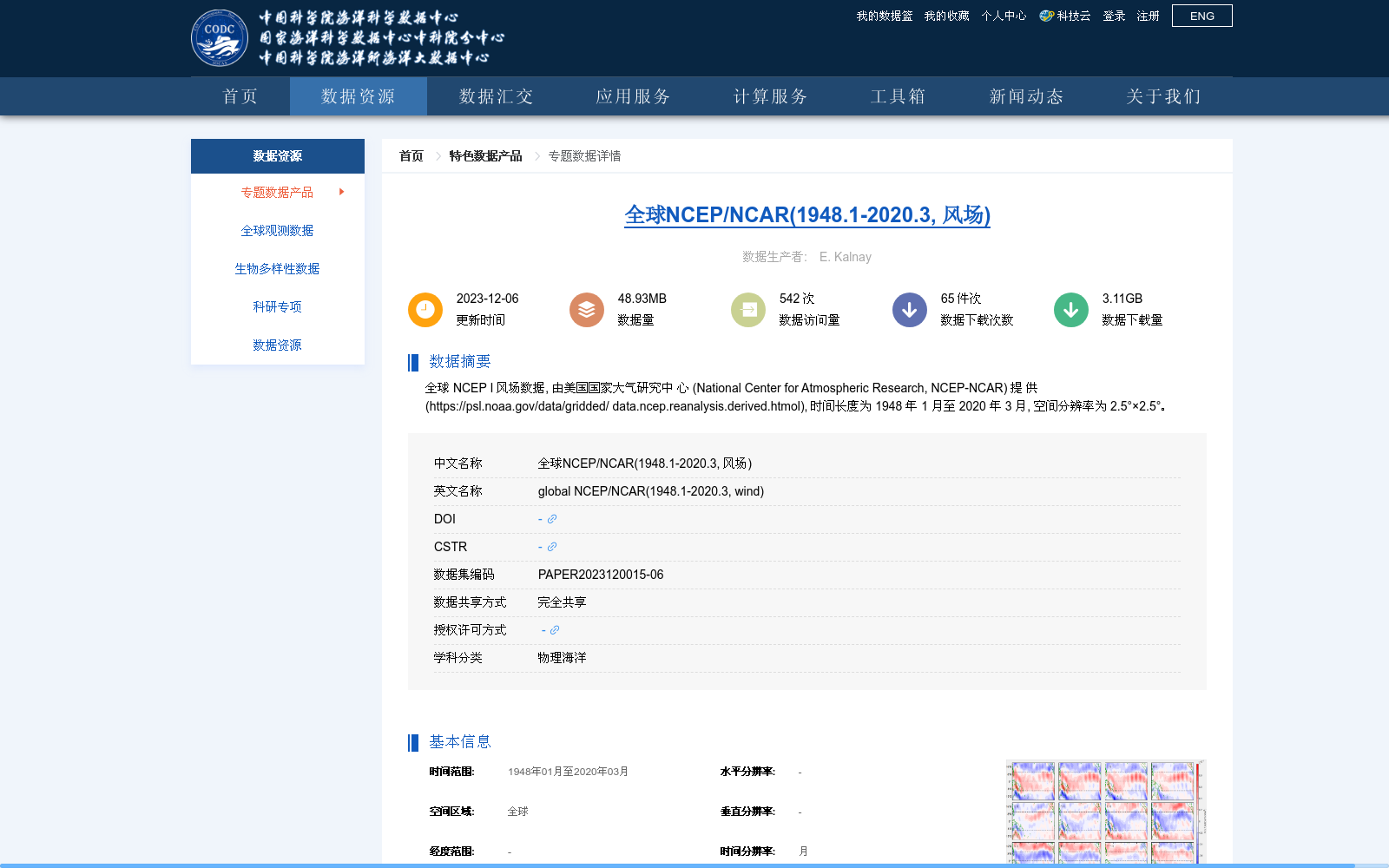Click breadcrumb 首页
Viewport: 1389px width, 868px height.
click(x=411, y=156)
